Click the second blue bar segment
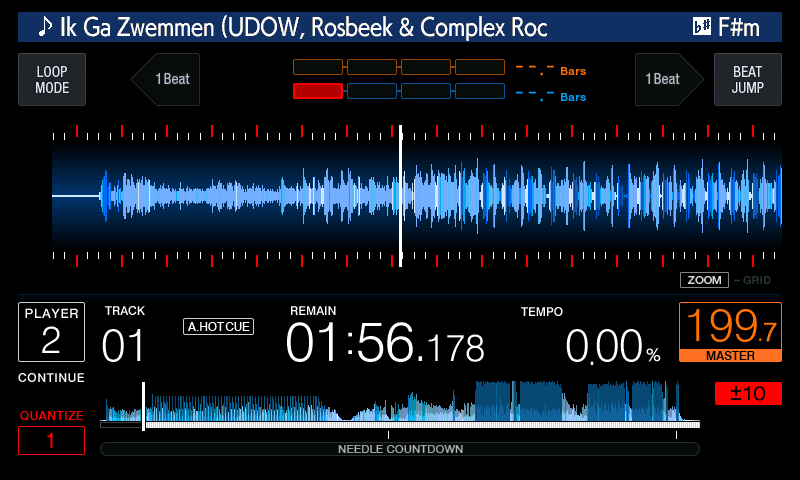The image size is (800, 480). point(372,91)
